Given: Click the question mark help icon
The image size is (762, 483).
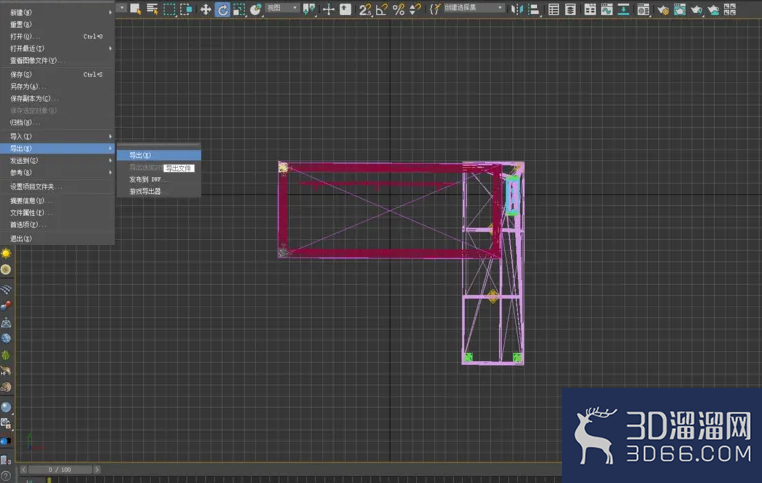Looking at the screenshot, I should [5, 476].
